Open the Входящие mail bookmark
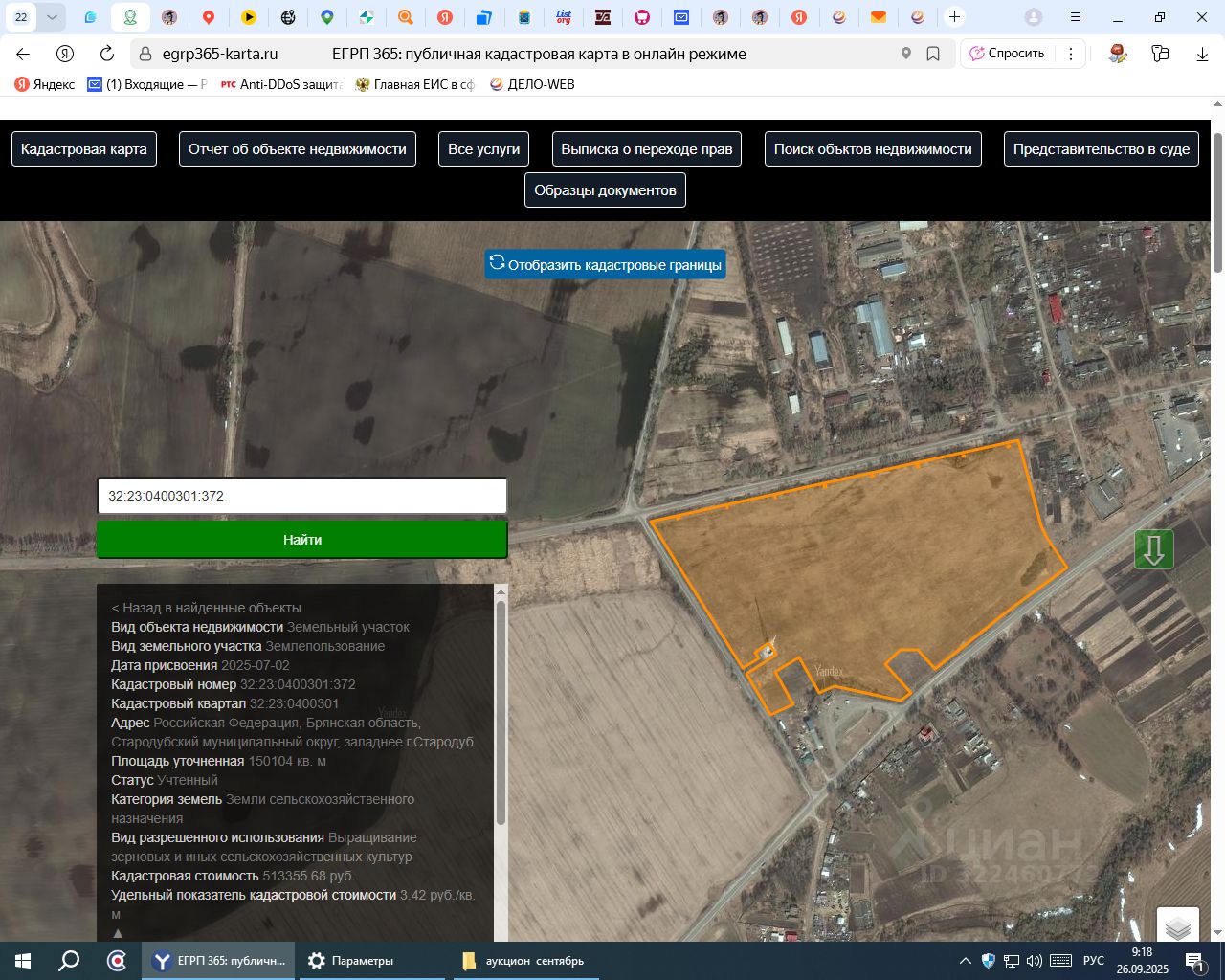Screen dimensions: 1225x980 [x=147, y=84]
